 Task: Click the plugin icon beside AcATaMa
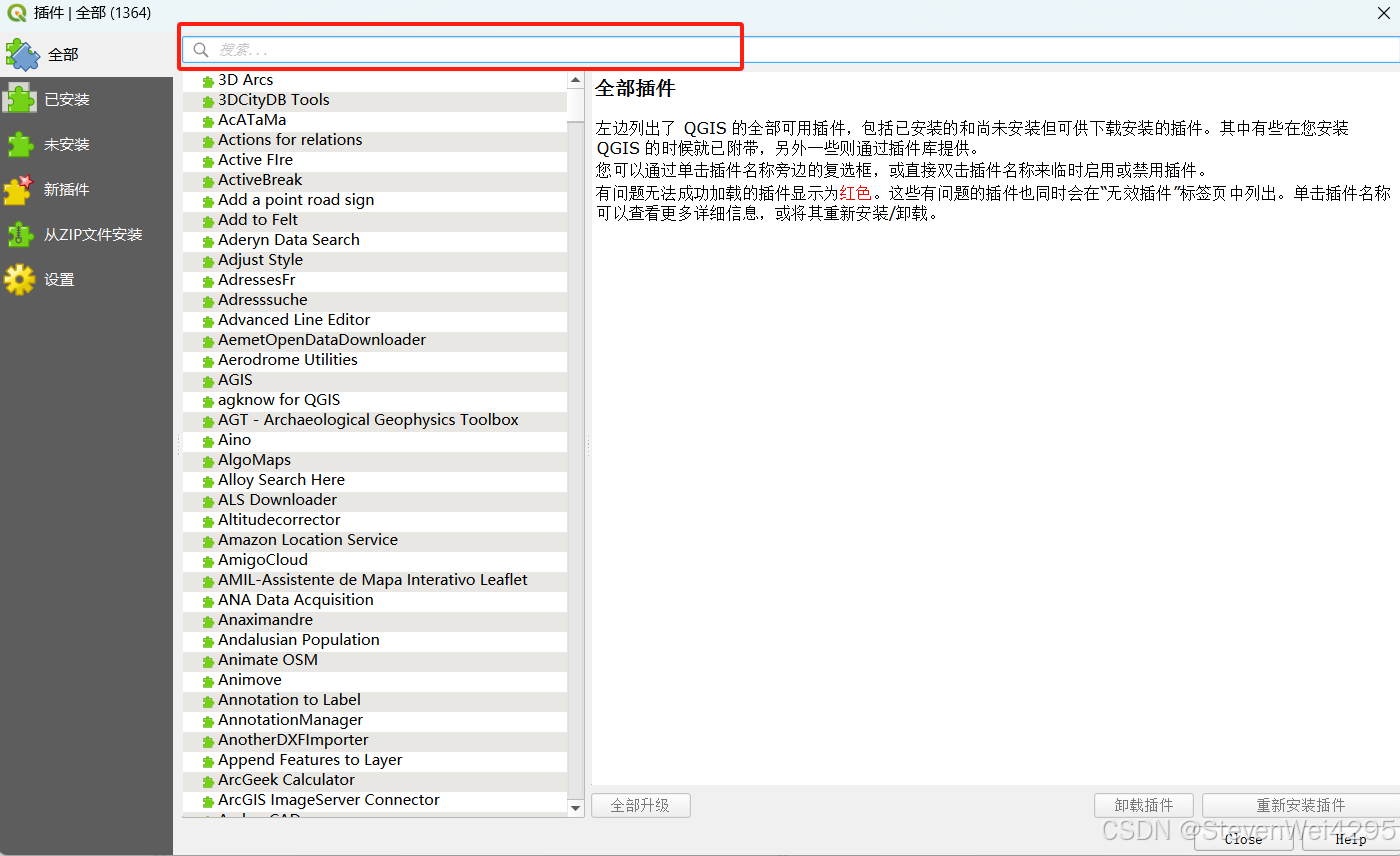208,122
